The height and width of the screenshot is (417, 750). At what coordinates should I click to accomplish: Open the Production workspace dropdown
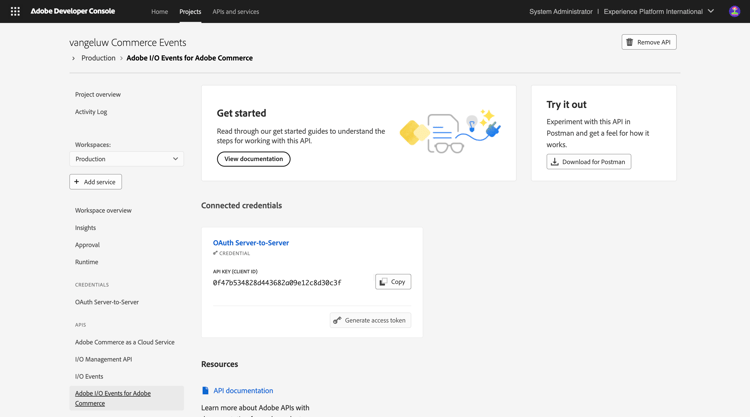coord(127,159)
